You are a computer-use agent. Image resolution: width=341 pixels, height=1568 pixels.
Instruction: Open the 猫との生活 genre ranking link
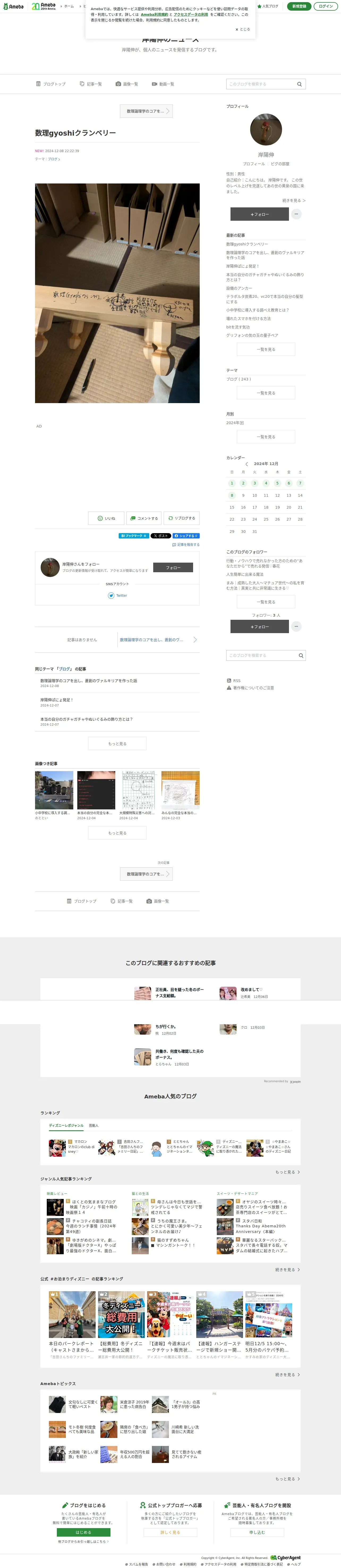(140, 1194)
